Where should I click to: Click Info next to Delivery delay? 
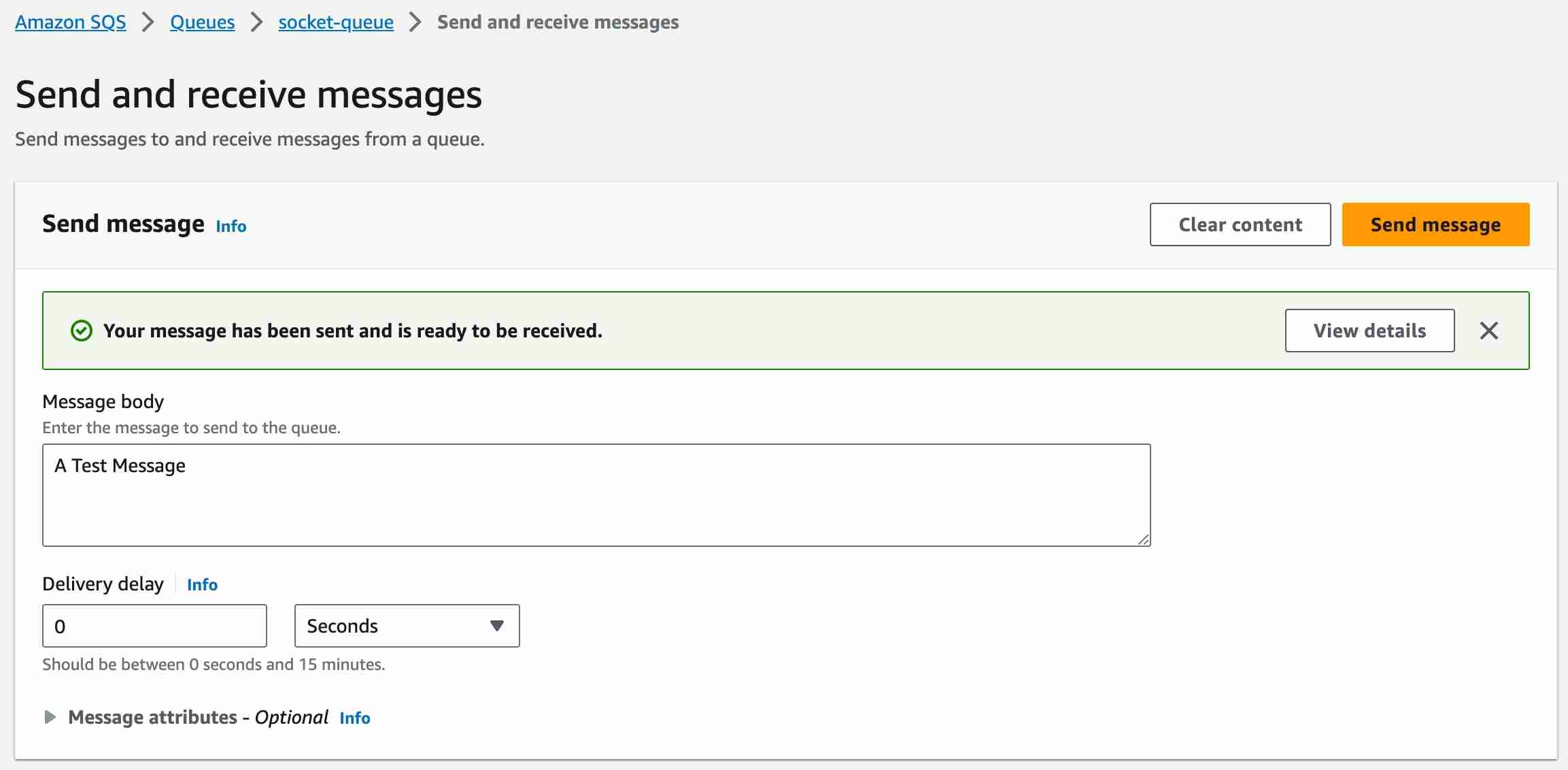point(202,584)
